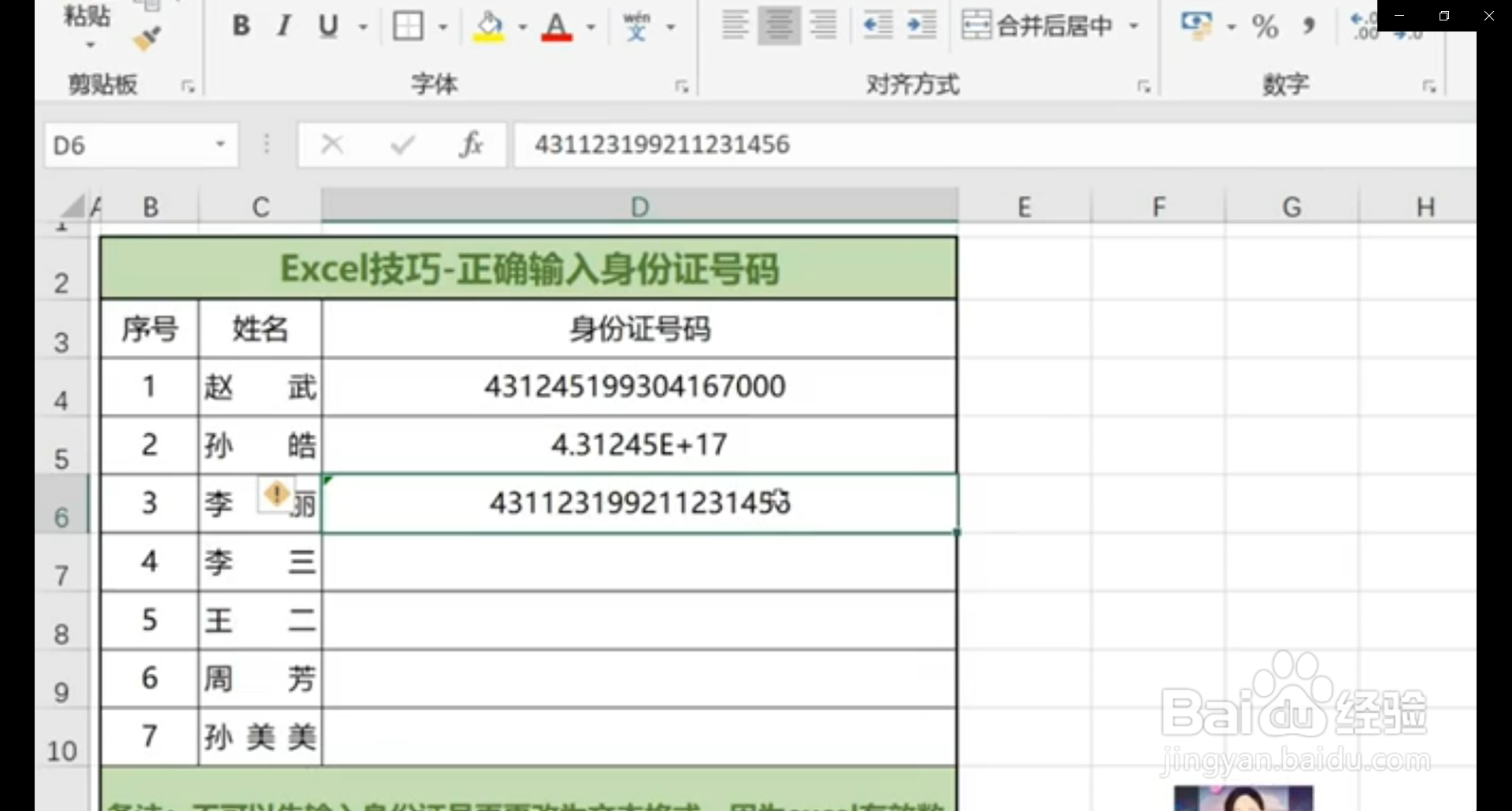The height and width of the screenshot is (811, 1512).
Task: Open alignment settings dialog launcher
Action: 1143,86
